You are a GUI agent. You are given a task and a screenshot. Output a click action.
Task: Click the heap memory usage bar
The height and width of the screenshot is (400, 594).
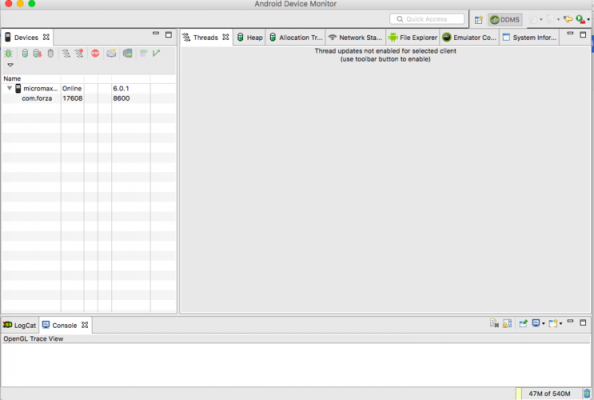pyautogui.click(x=549, y=394)
